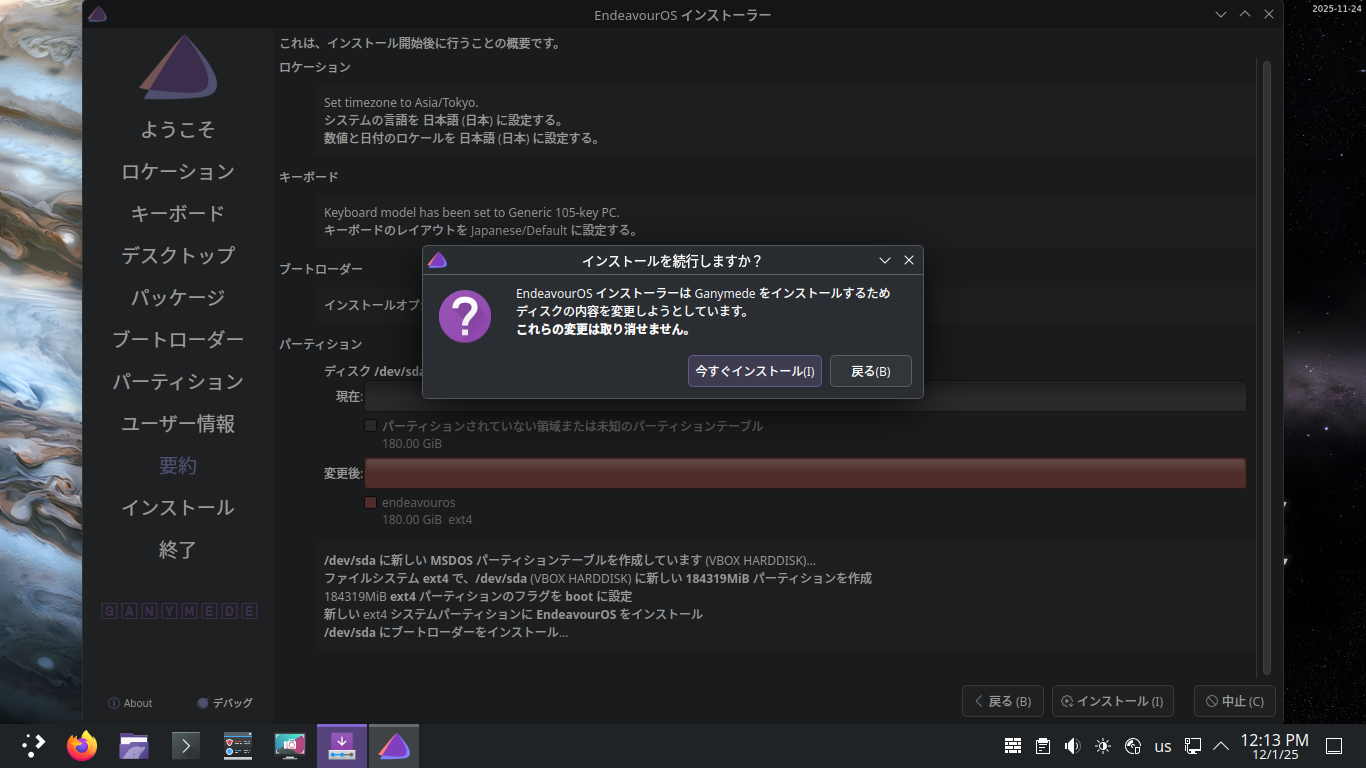Click the summary page vertical scrollbar

pos(1267,366)
